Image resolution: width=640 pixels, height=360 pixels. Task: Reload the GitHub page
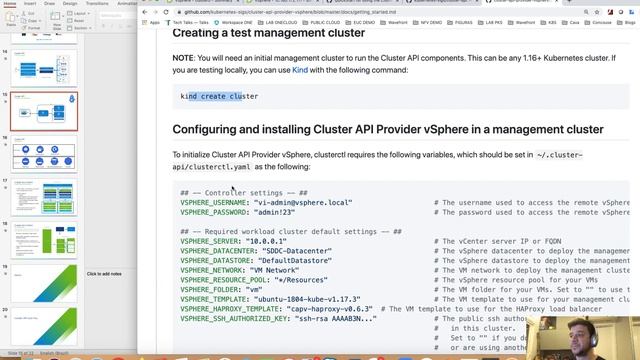[x=166, y=12]
